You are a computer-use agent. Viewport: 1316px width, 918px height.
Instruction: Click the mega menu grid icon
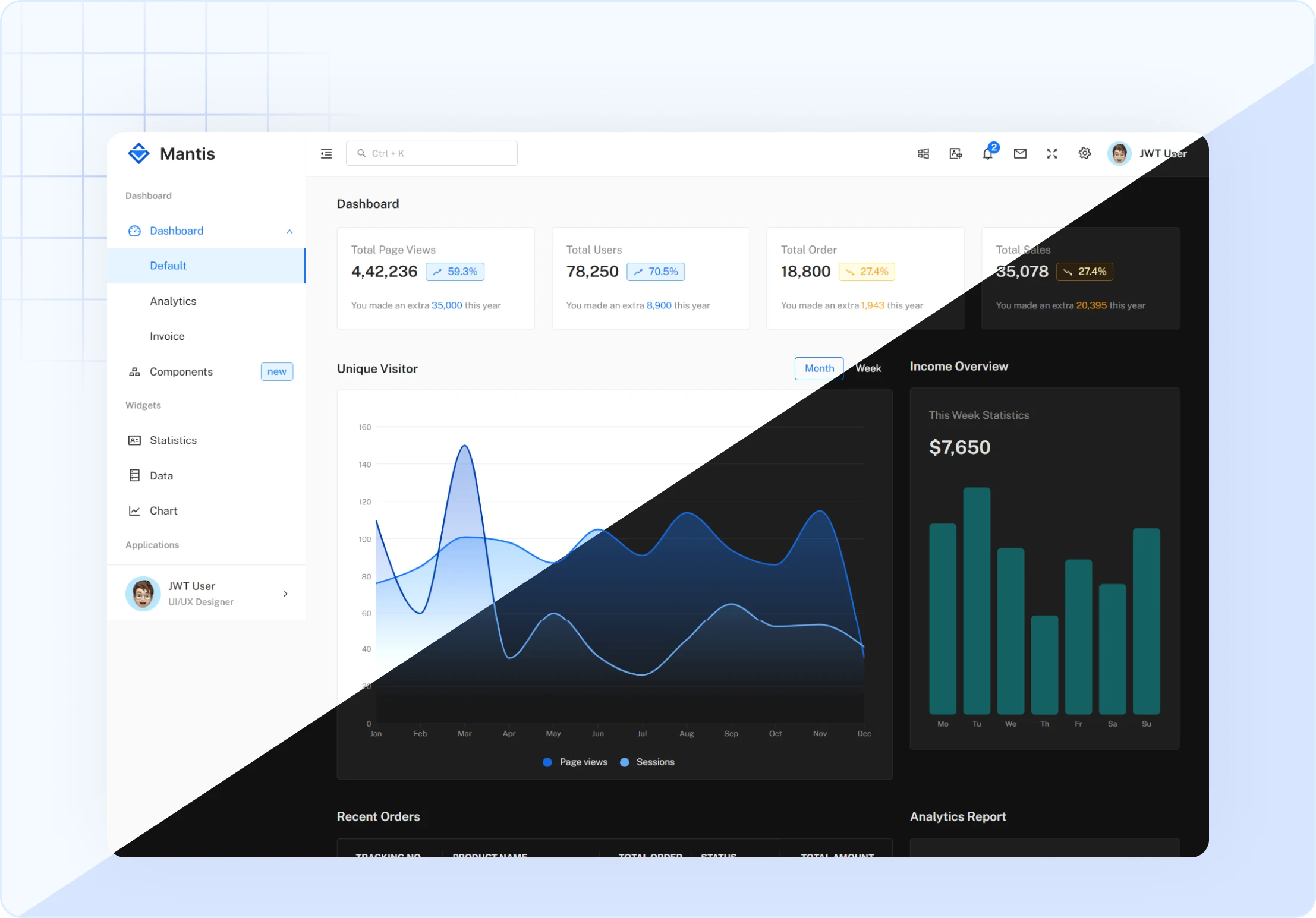click(923, 153)
